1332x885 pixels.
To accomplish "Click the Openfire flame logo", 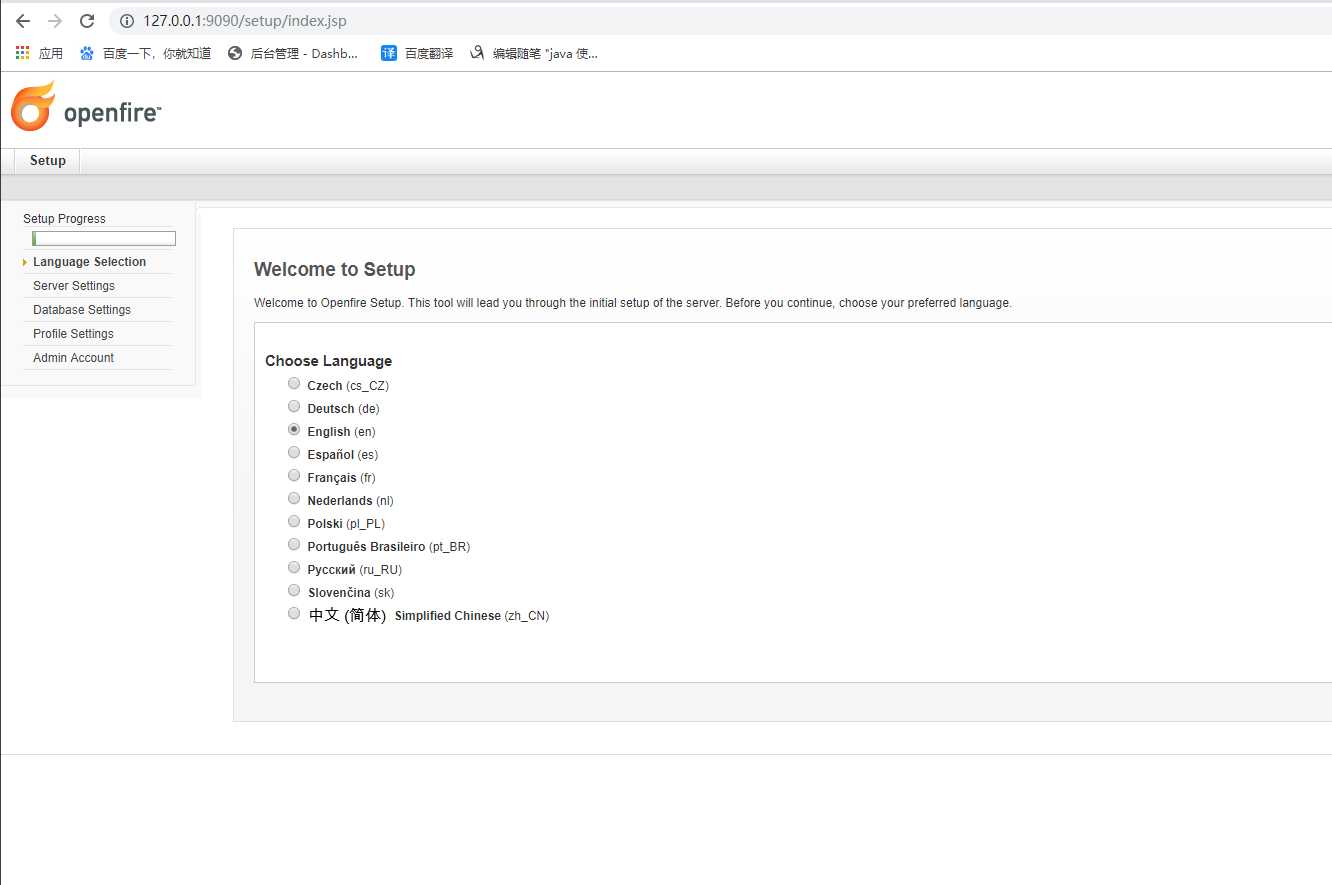I will 32,107.
